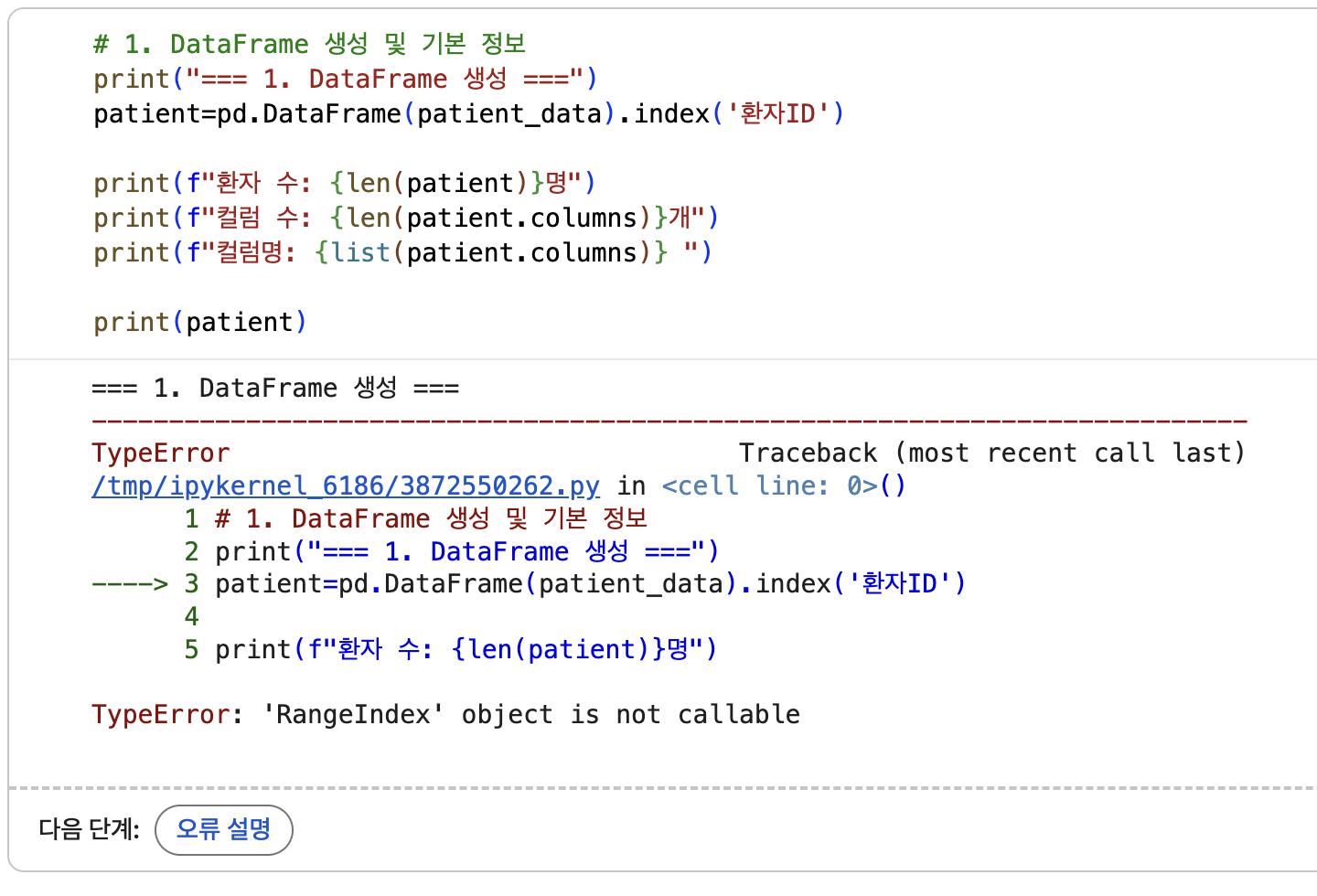Click traceback line 5 with len(patient)
This screenshot has height=896, width=1317.
[x=451, y=649]
